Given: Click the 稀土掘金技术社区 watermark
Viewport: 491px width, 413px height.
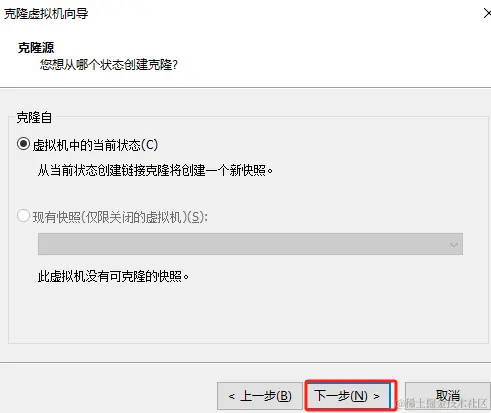Looking at the screenshot, I should coord(443,403).
